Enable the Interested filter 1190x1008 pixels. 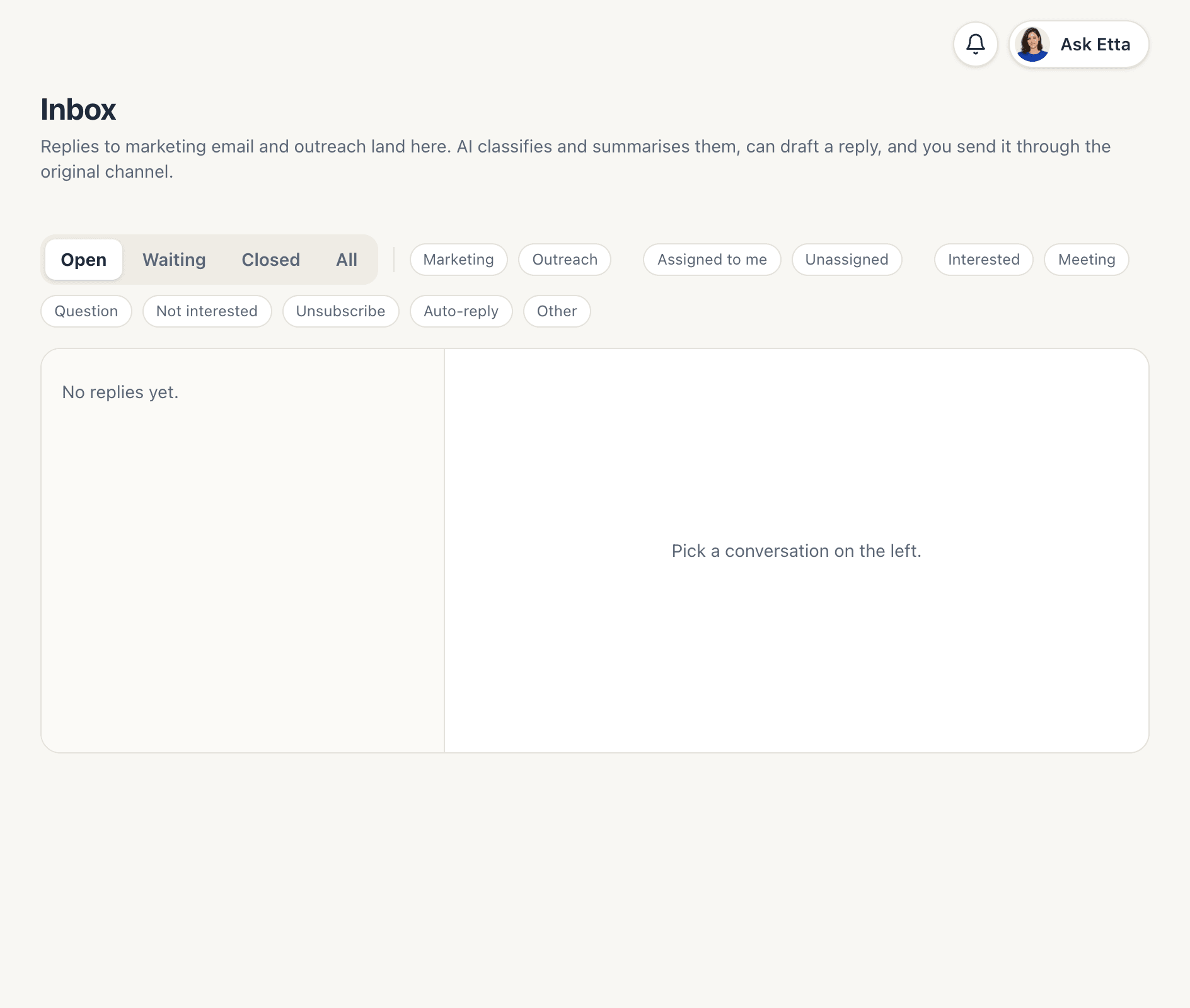(x=984, y=260)
